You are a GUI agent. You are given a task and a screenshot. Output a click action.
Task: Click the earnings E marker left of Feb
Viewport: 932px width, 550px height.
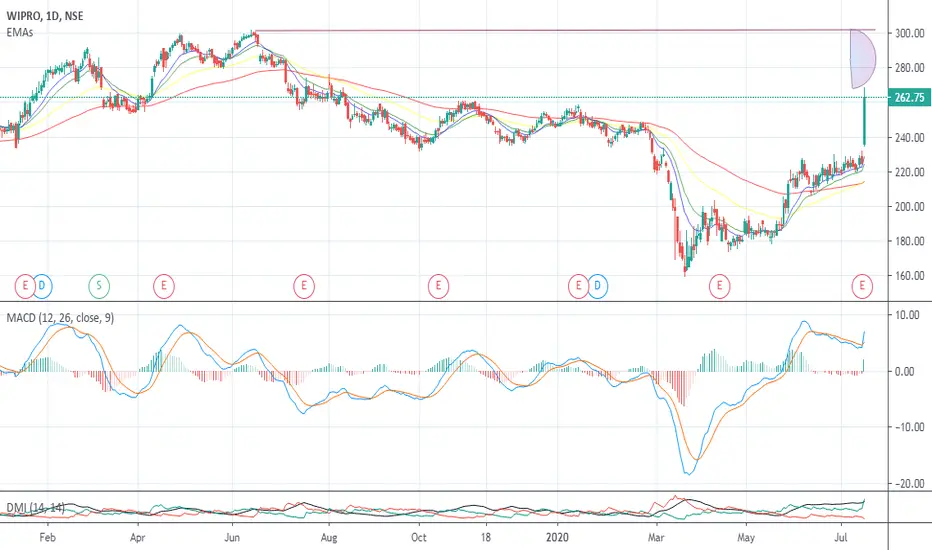click(x=25, y=286)
